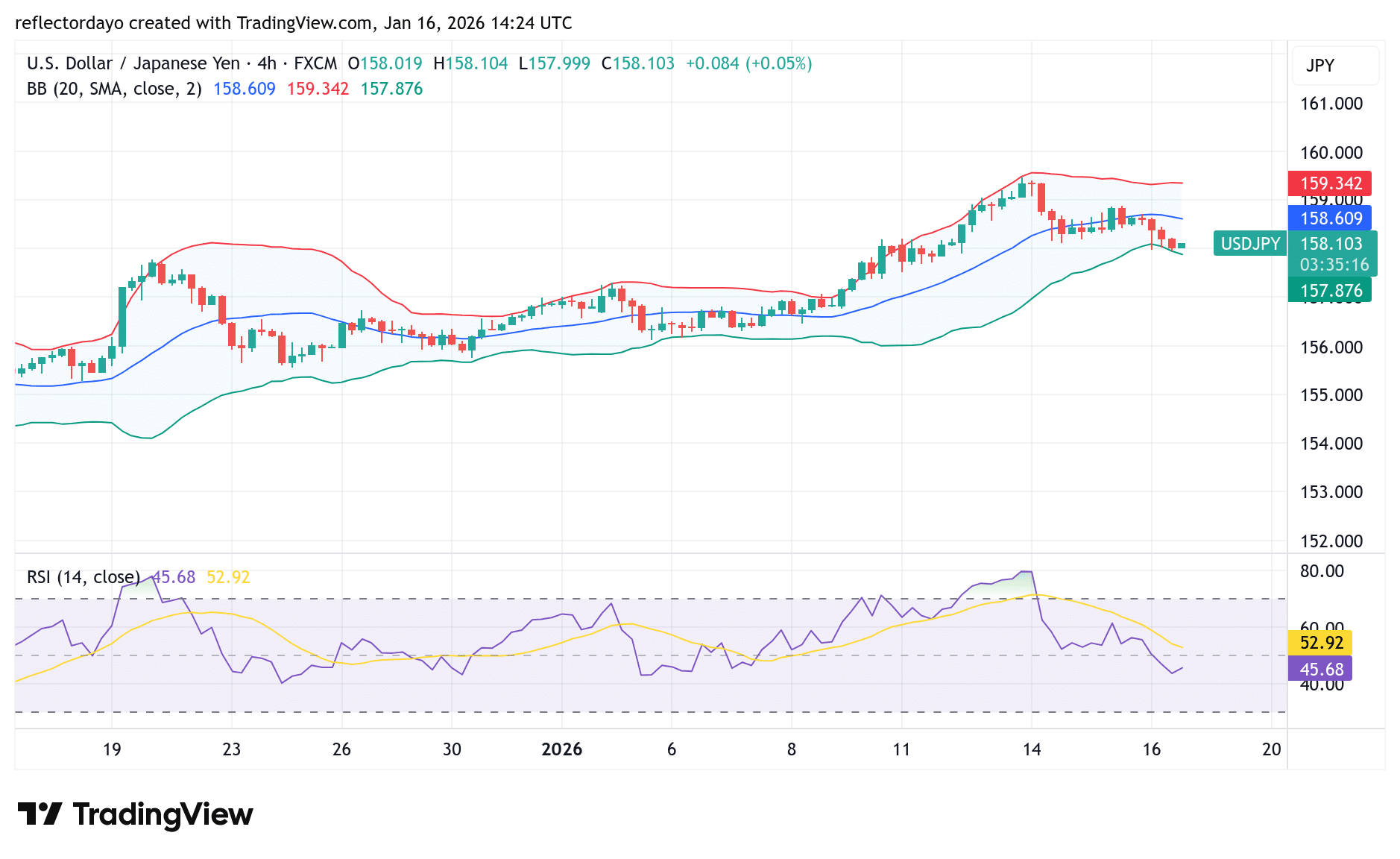Select the 2026 label on the time axis
Viewport: 1400px width, 859px height.
pyautogui.click(x=563, y=749)
